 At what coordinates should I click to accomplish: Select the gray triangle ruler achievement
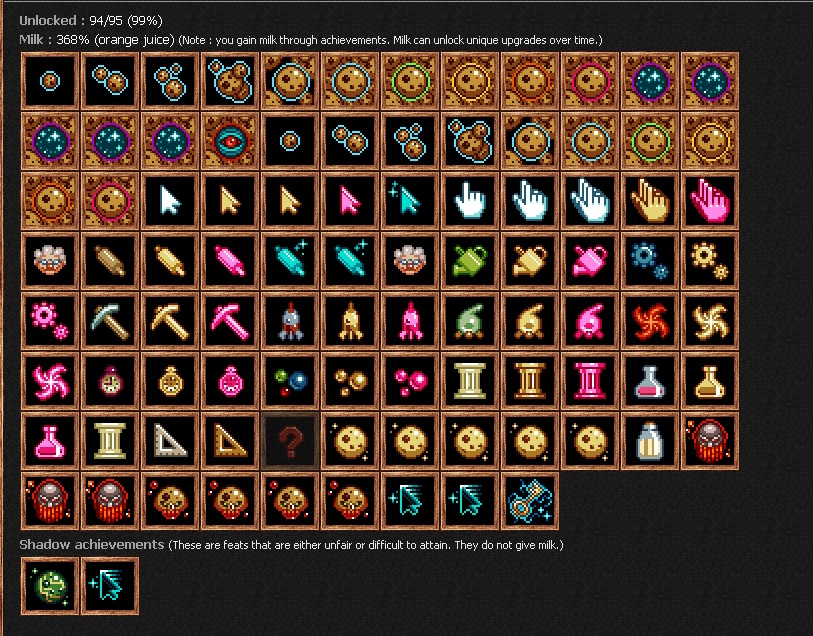pos(170,441)
